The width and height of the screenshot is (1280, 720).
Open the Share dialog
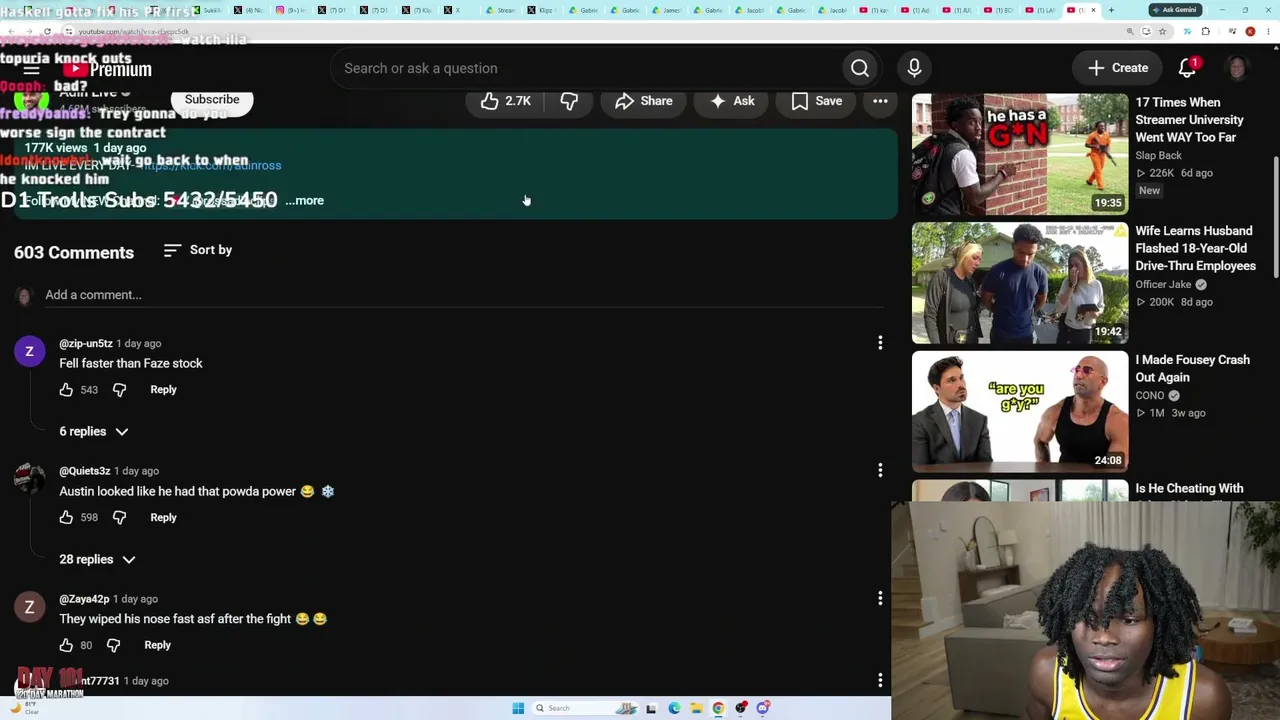click(644, 101)
